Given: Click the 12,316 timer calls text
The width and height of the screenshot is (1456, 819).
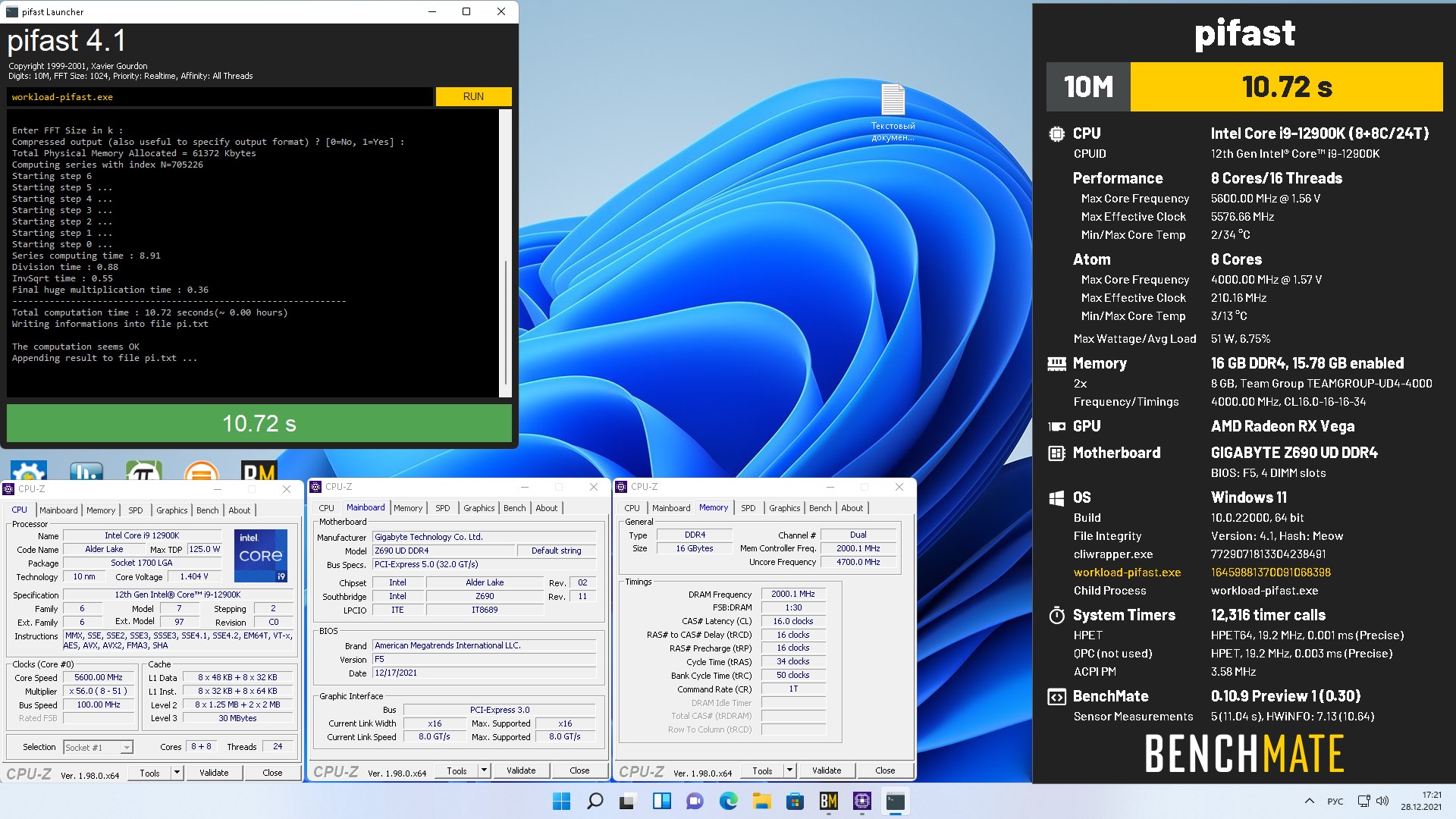Looking at the screenshot, I should point(1268,615).
